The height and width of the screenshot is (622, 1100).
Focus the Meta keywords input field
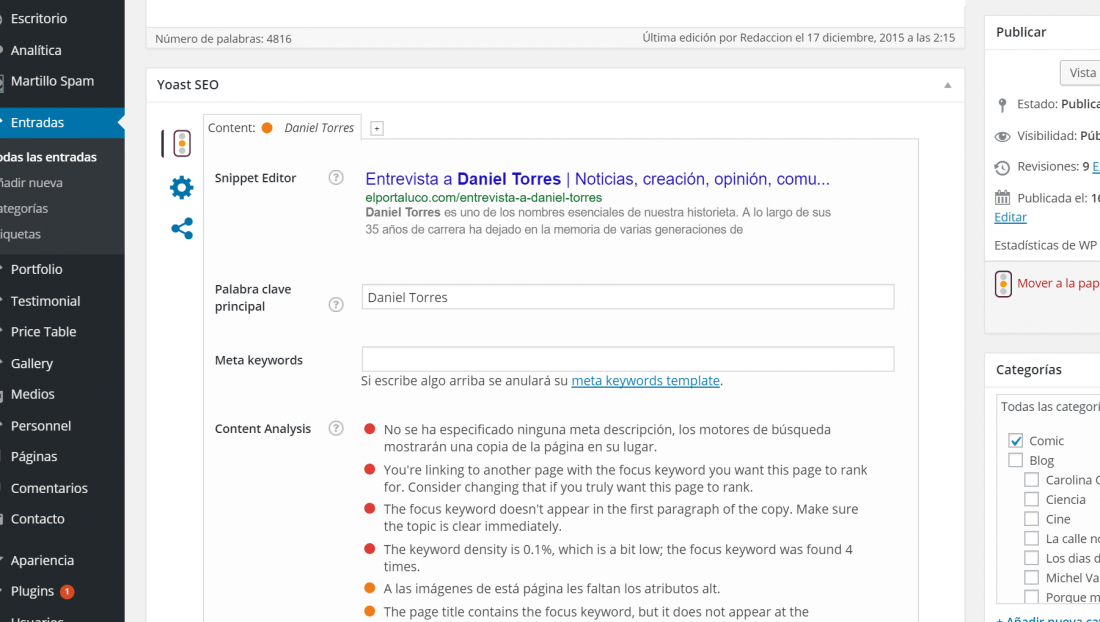[628, 359]
